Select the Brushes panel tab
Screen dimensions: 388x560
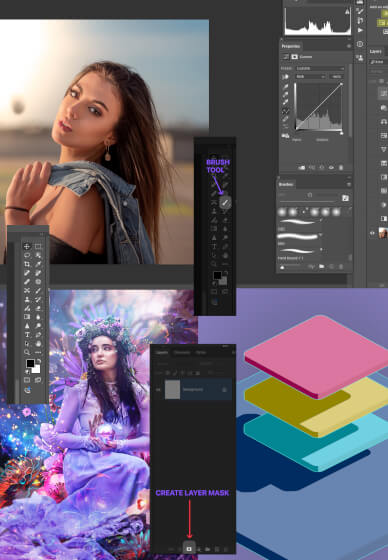[x=286, y=184]
